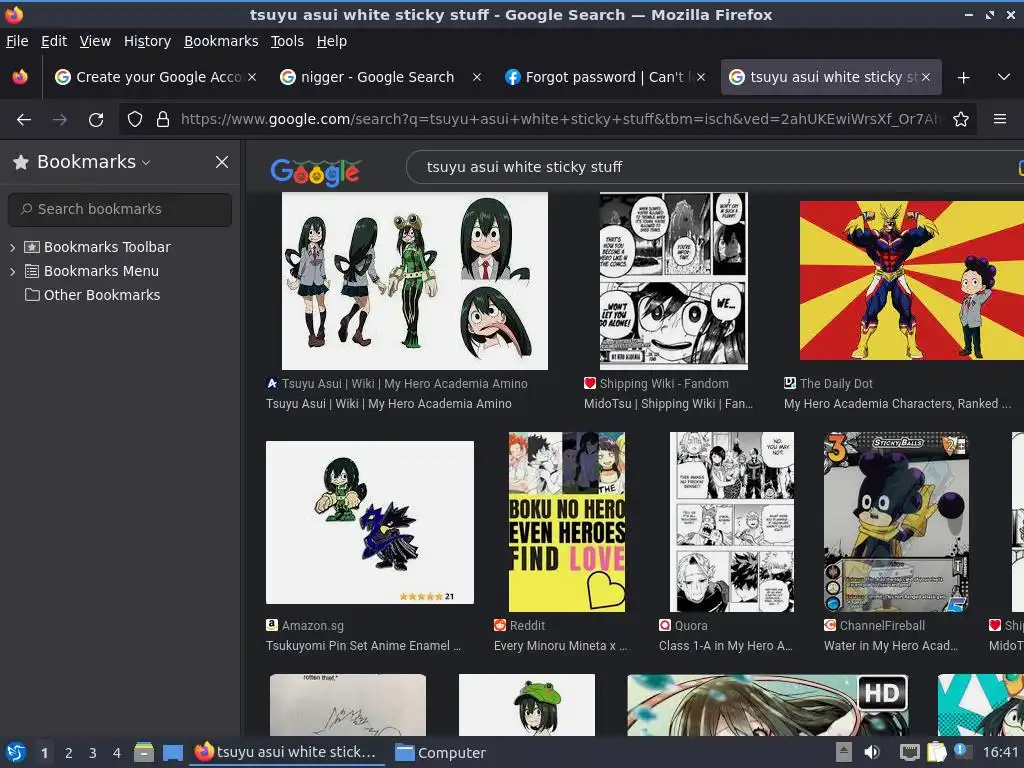Open the Help menu
Screen dimensions: 1024x768
point(332,41)
